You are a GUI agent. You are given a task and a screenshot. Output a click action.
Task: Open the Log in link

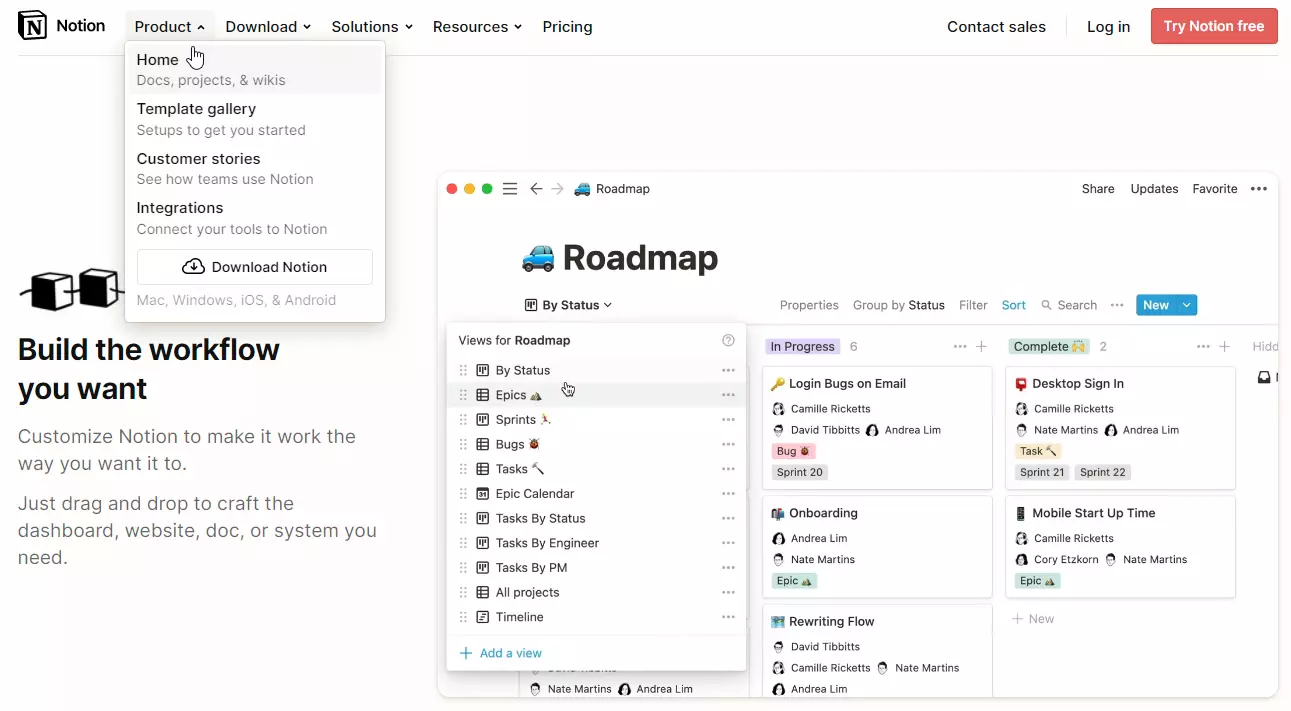coord(1108,27)
